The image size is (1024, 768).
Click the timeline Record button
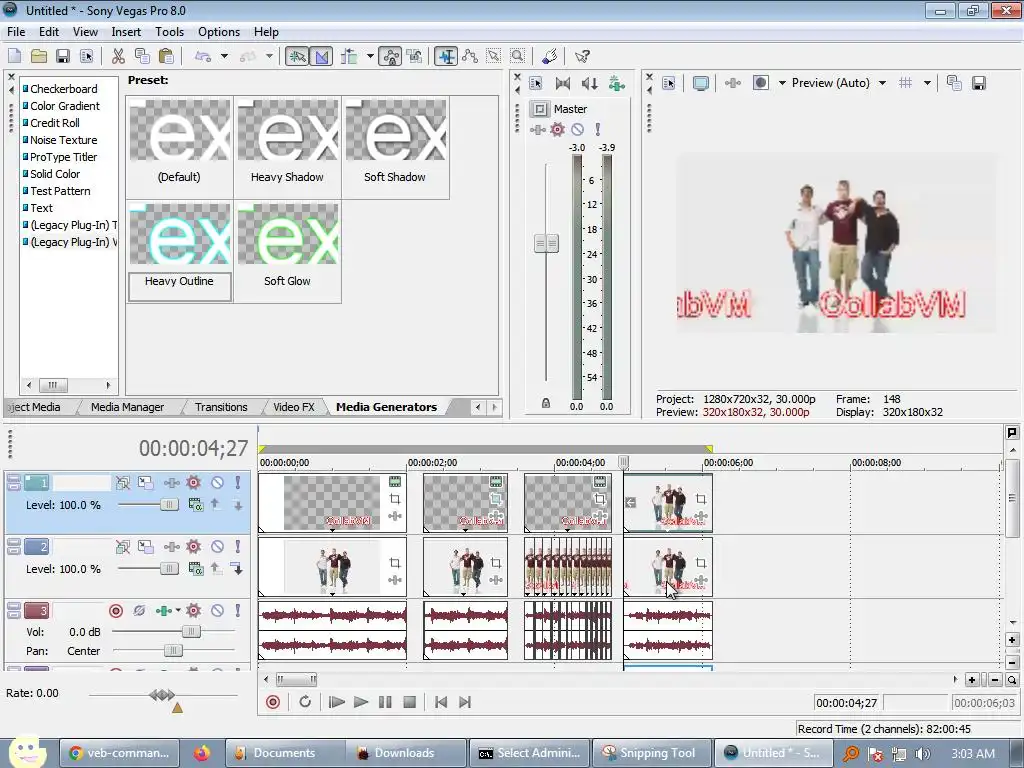273,702
